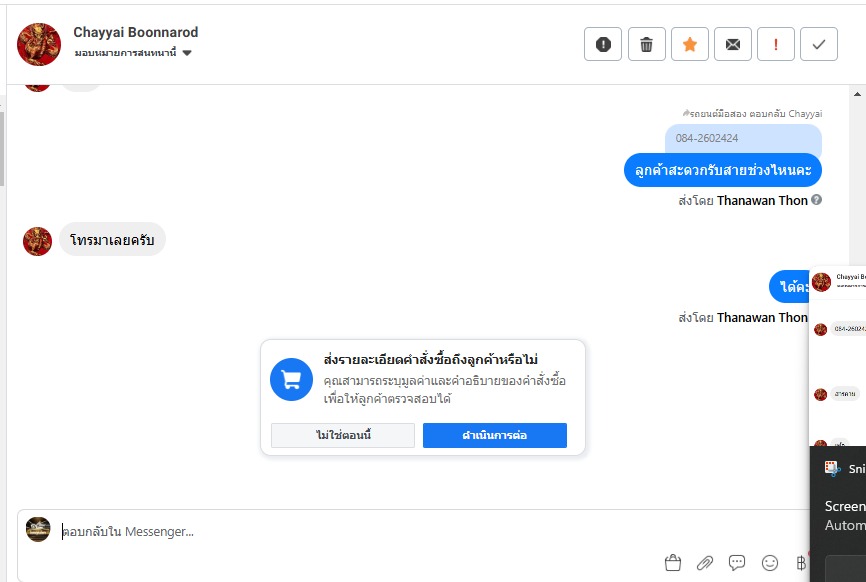Click the spam report octagon icon
The image size is (866, 582).
pyautogui.click(x=603, y=44)
